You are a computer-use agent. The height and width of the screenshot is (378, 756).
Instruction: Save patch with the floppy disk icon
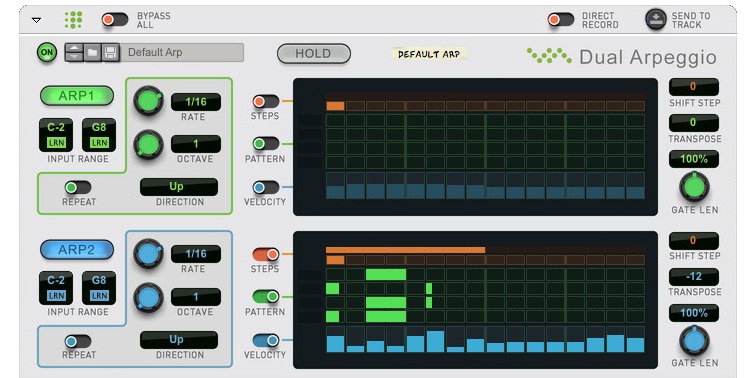(110, 52)
